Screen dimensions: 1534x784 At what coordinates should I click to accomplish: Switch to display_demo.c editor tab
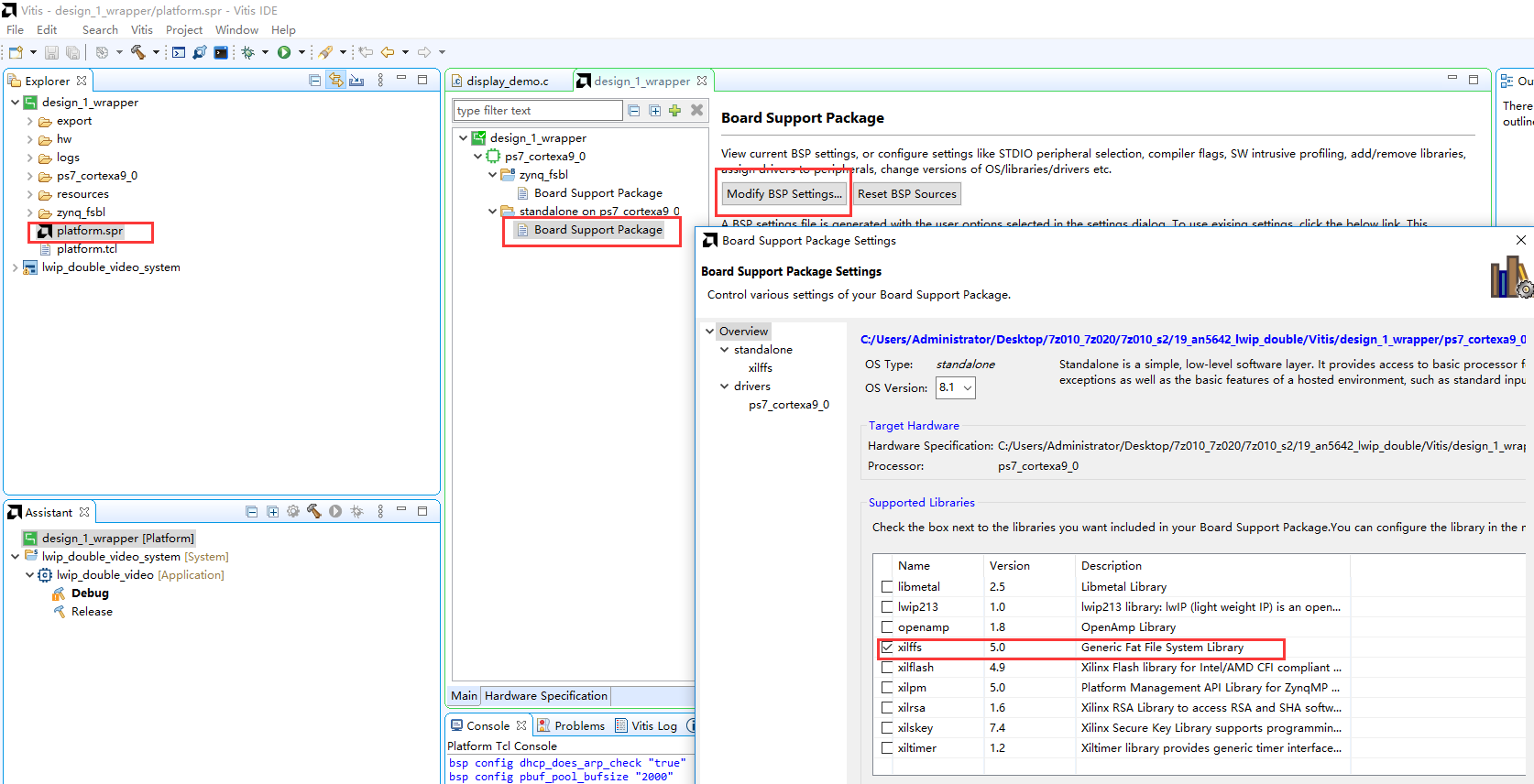pyautogui.click(x=509, y=82)
